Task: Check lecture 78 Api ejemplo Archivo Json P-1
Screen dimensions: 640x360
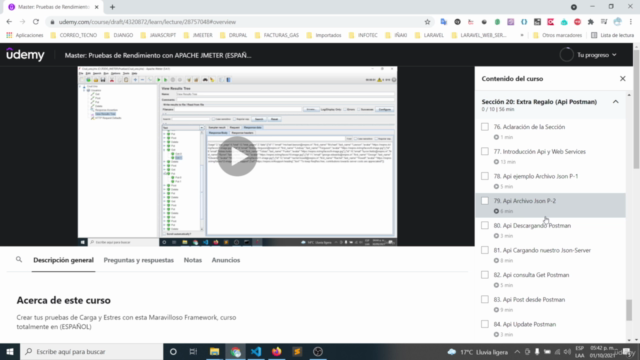Action: pyautogui.click(x=484, y=176)
